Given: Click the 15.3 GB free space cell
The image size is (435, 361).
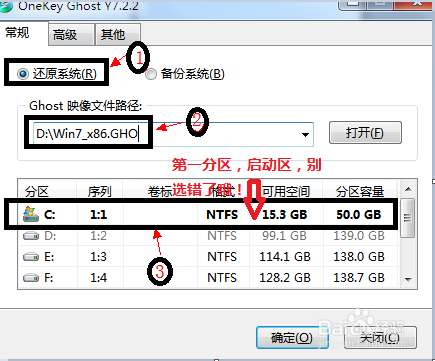Looking at the screenshot, I should coord(284,214).
